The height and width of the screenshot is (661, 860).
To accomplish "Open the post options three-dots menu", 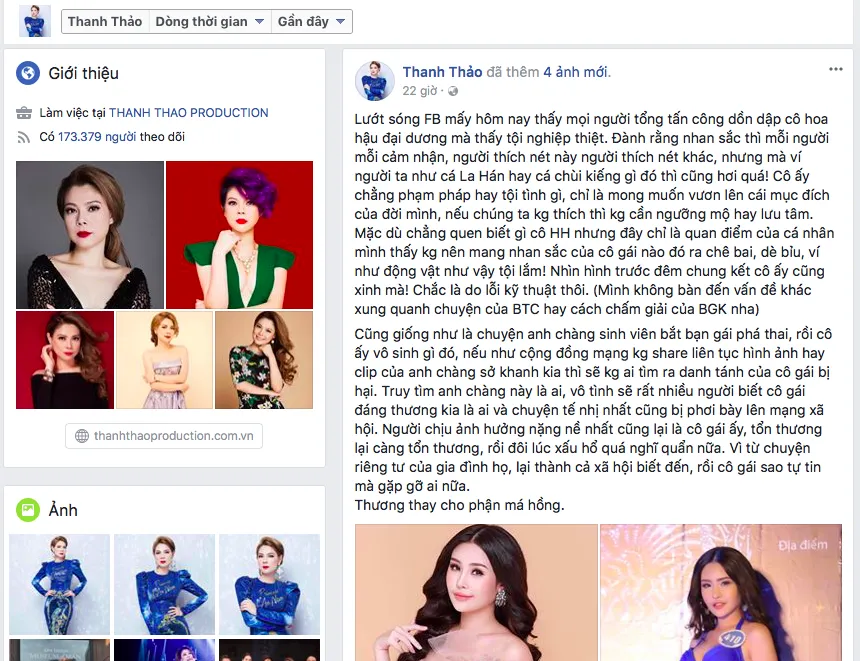I will [835, 69].
